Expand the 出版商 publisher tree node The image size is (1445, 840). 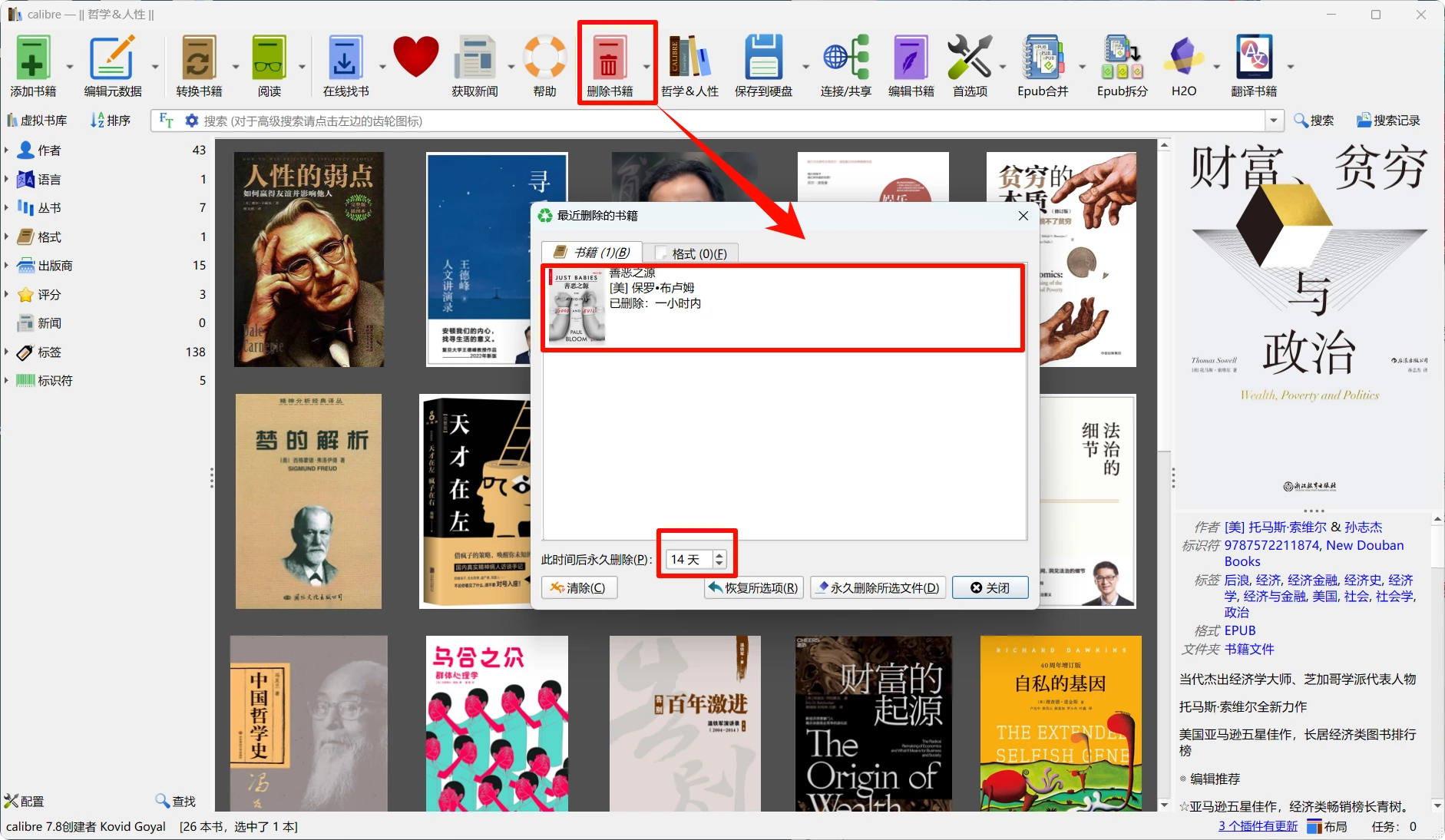(x=6, y=265)
